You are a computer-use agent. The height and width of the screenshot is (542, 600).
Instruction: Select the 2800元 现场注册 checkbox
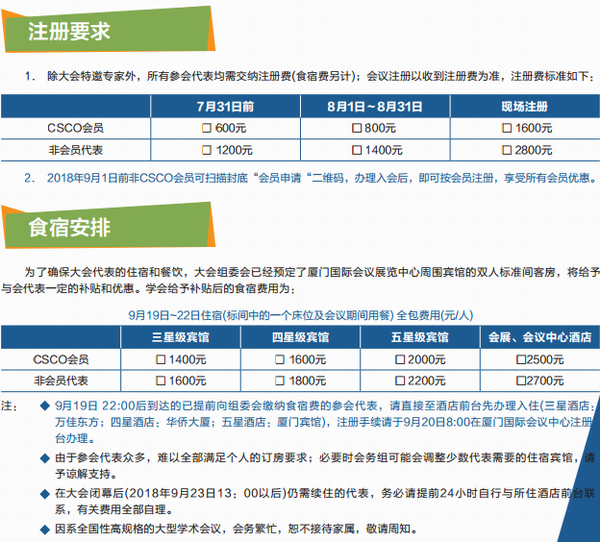click(x=507, y=150)
